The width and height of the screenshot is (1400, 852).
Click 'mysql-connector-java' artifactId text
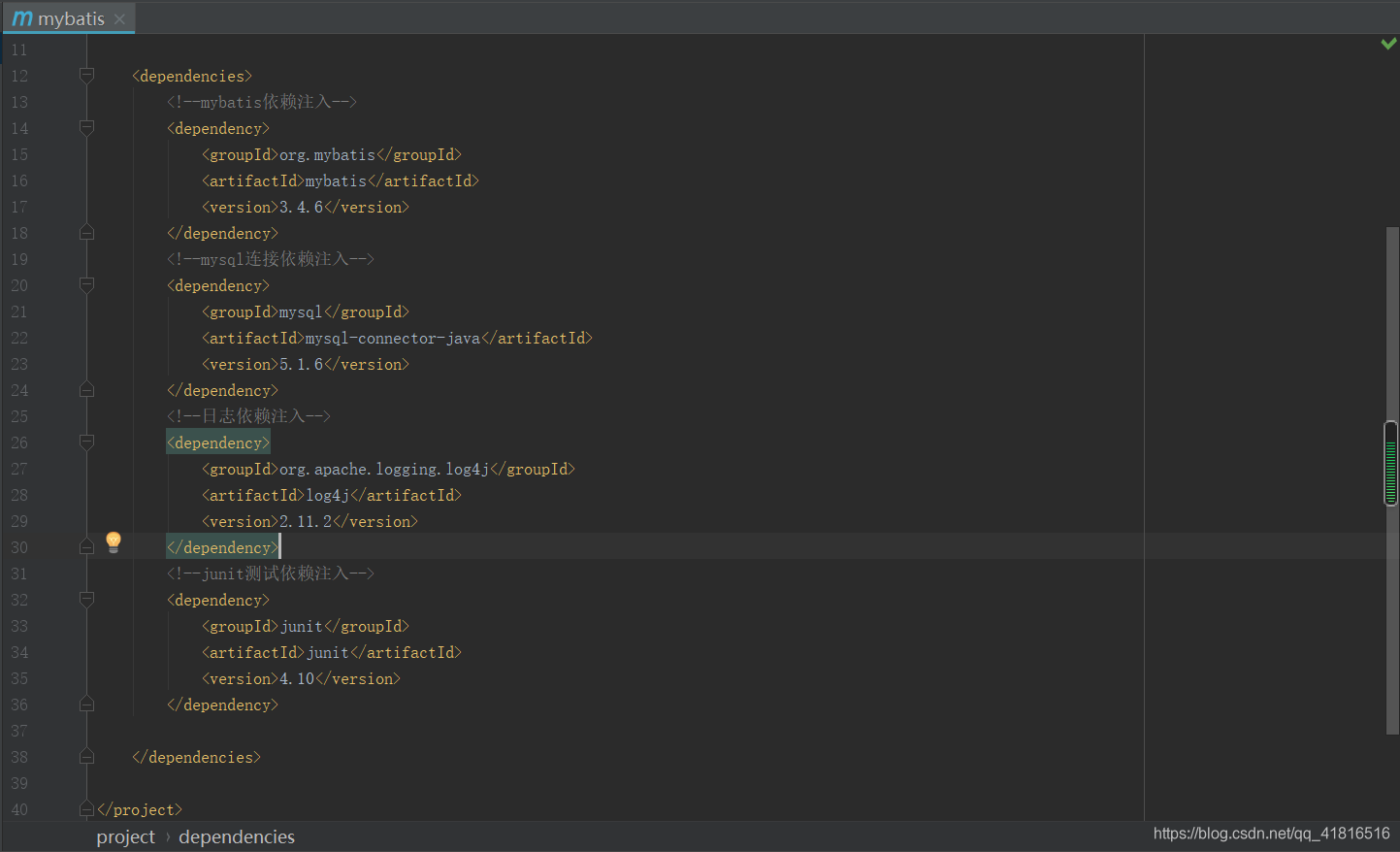click(393, 338)
